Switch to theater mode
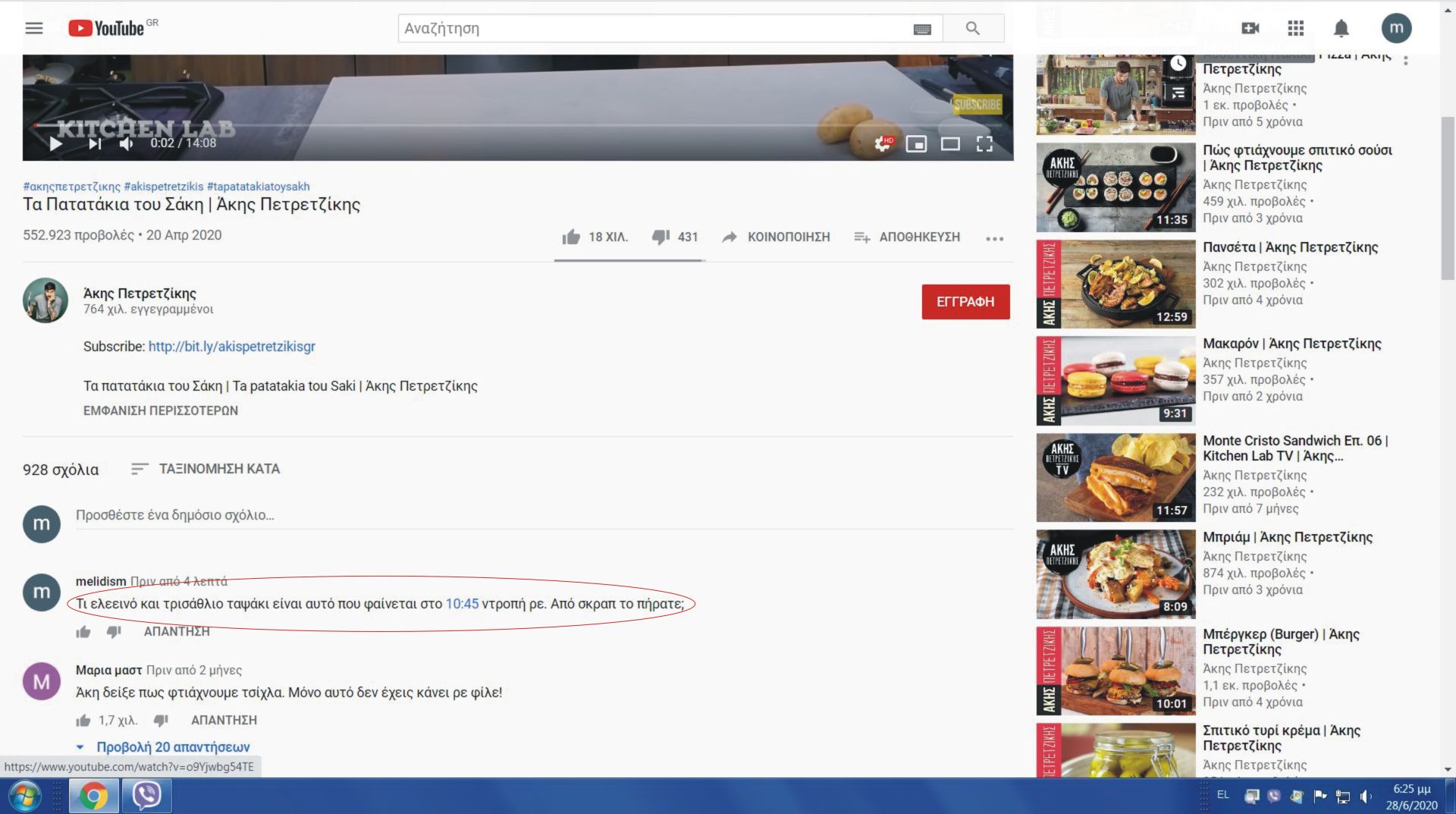The height and width of the screenshot is (814, 1456). coord(950,143)
